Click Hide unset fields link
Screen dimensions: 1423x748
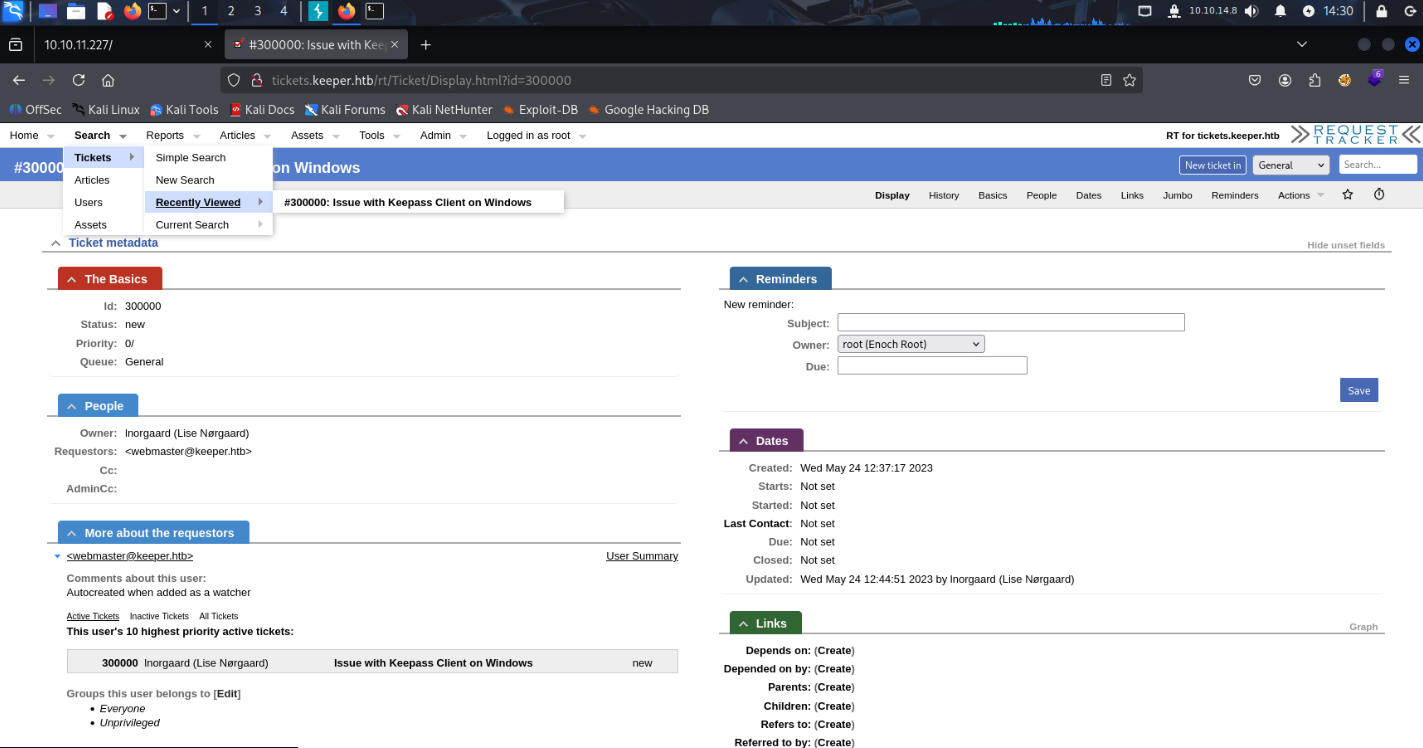1346,245
